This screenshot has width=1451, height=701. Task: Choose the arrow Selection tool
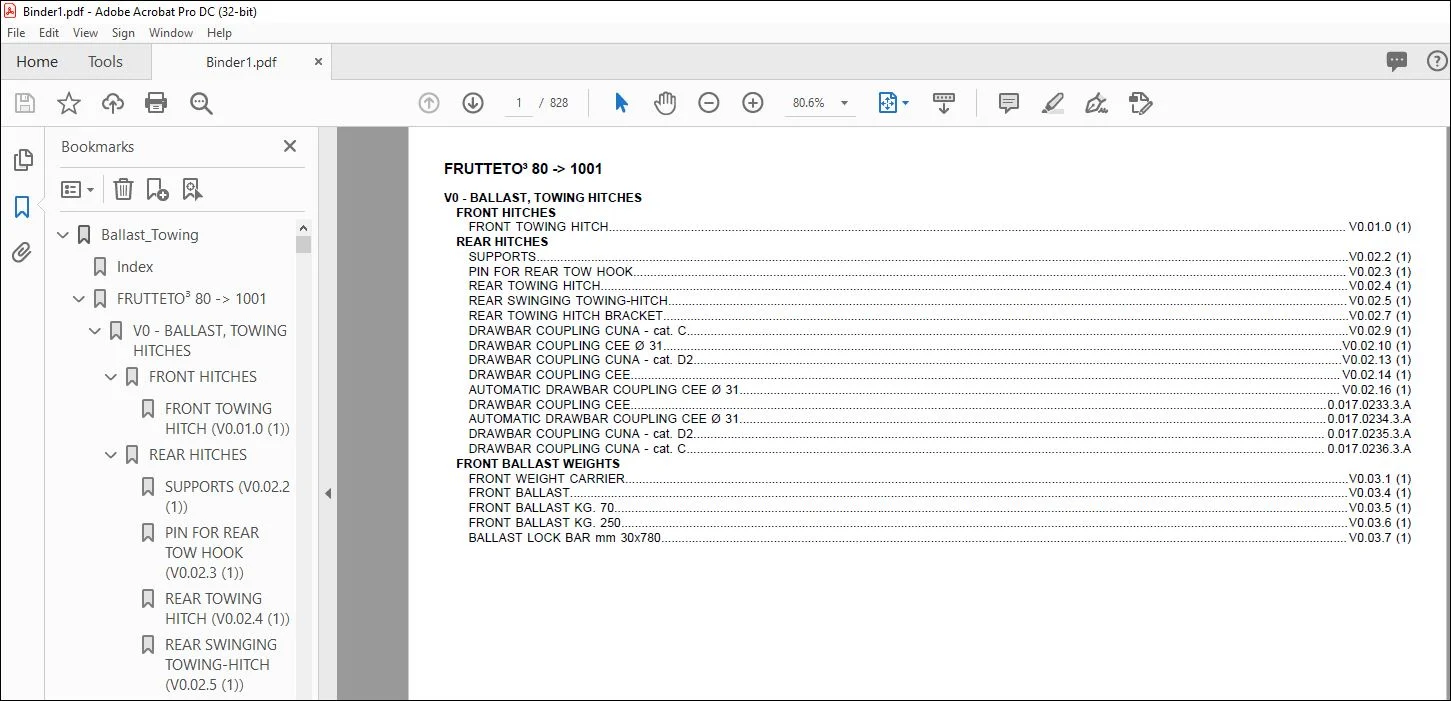621,103
